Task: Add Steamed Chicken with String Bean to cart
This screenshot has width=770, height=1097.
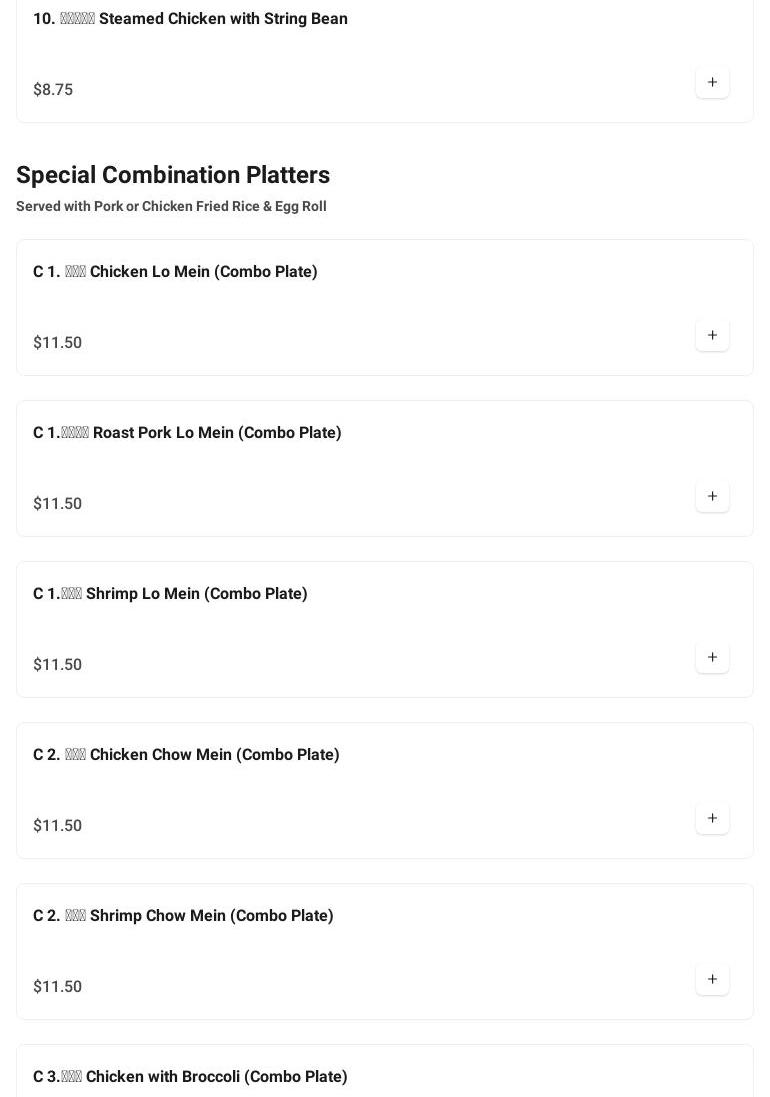Action: click(712, 82)
